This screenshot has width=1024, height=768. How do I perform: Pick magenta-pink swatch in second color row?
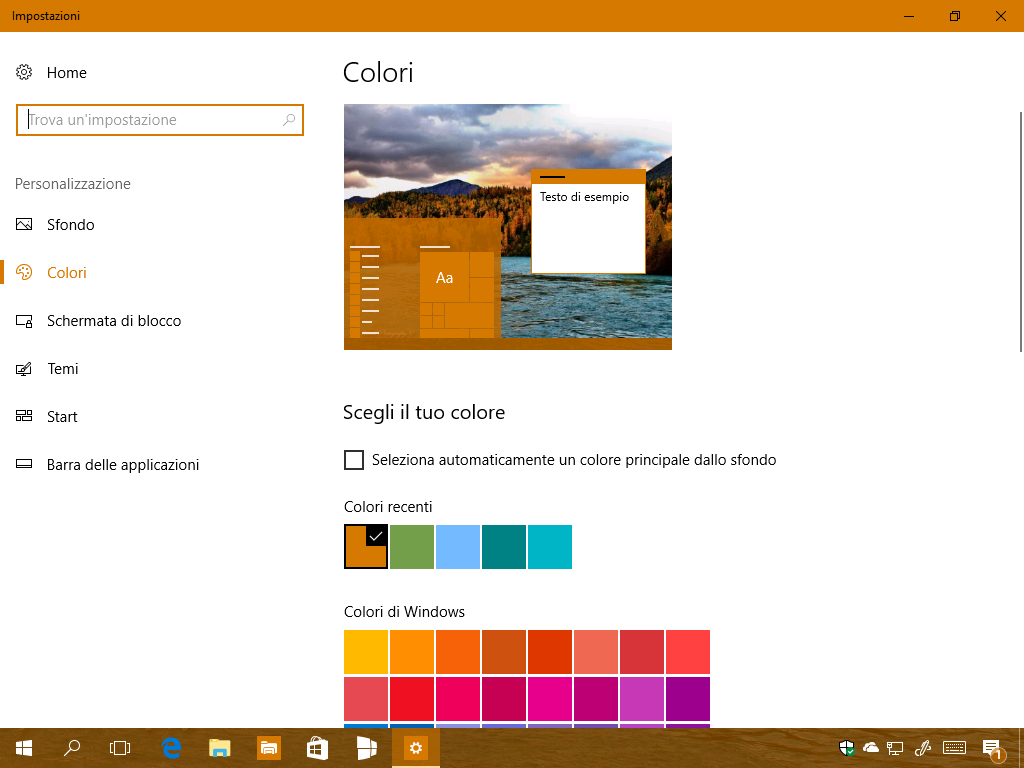[550, 699]
